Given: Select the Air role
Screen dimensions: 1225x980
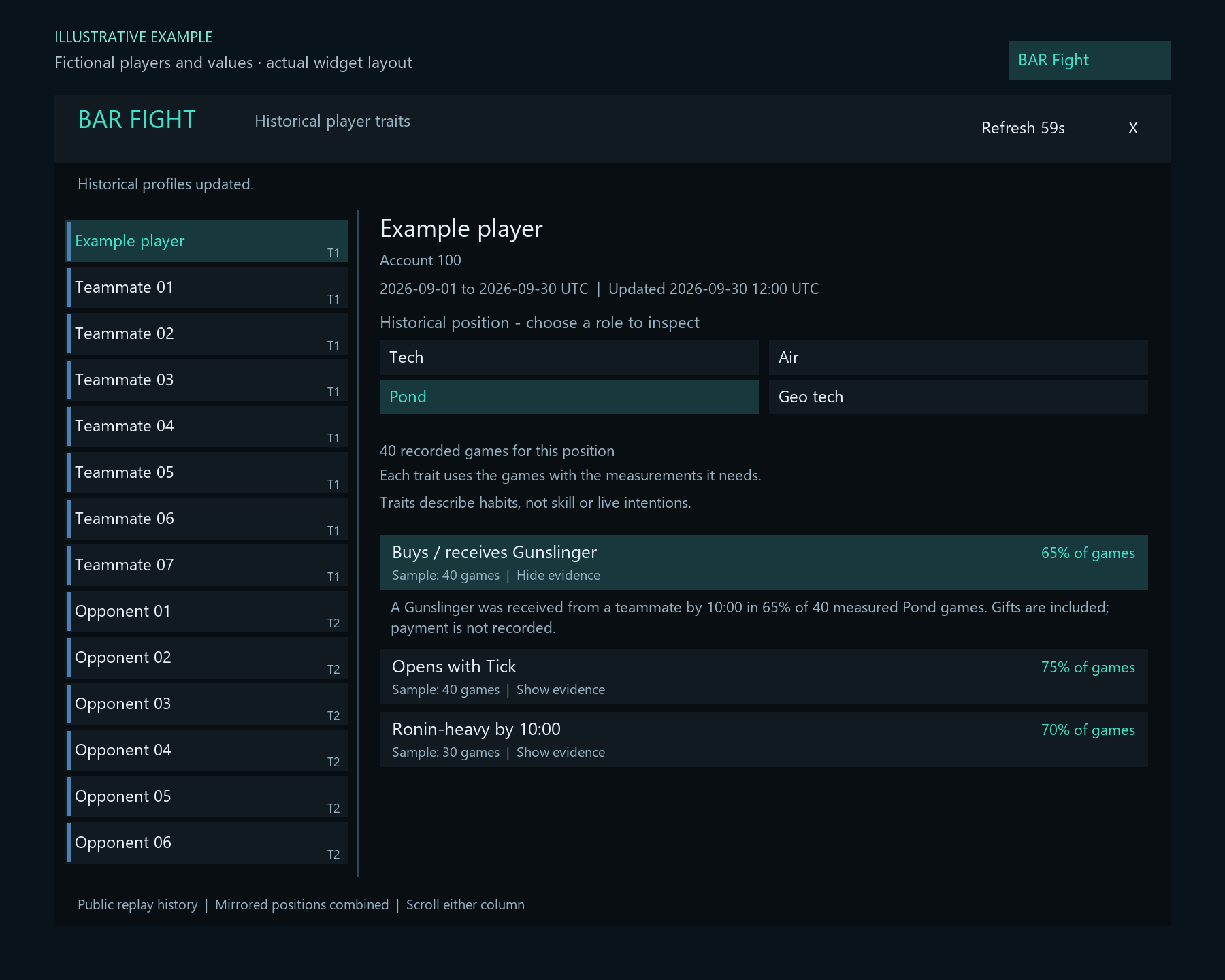Looking at the screenshot, I should pos(958,357).
